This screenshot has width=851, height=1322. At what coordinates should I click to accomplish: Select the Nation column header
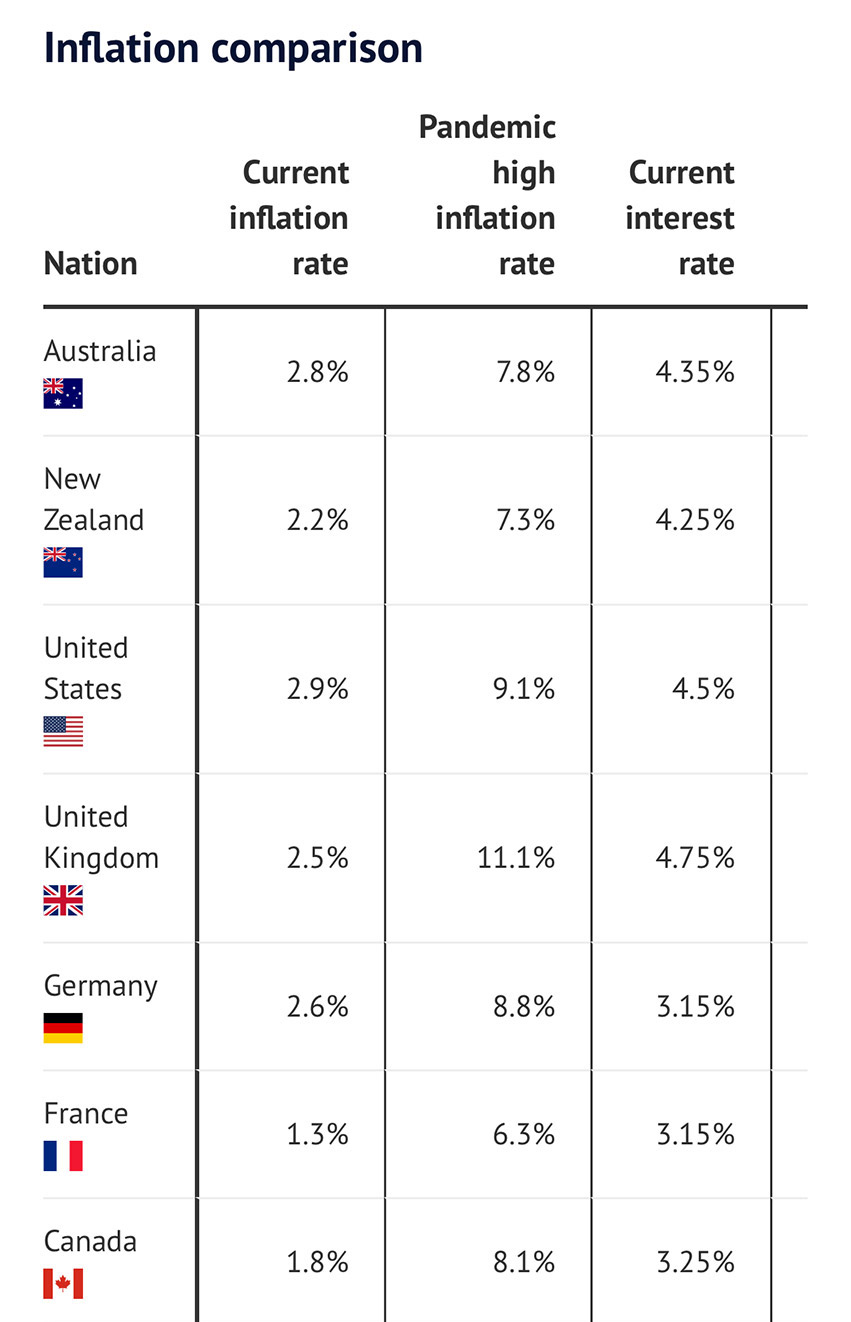point(91,264)
